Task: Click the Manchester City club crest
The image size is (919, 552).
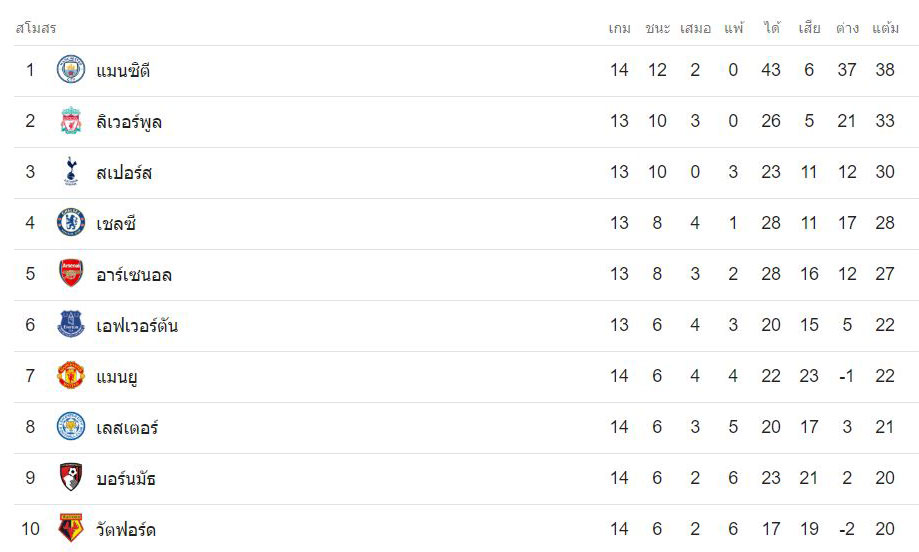Action: click(x=71, y=70)
